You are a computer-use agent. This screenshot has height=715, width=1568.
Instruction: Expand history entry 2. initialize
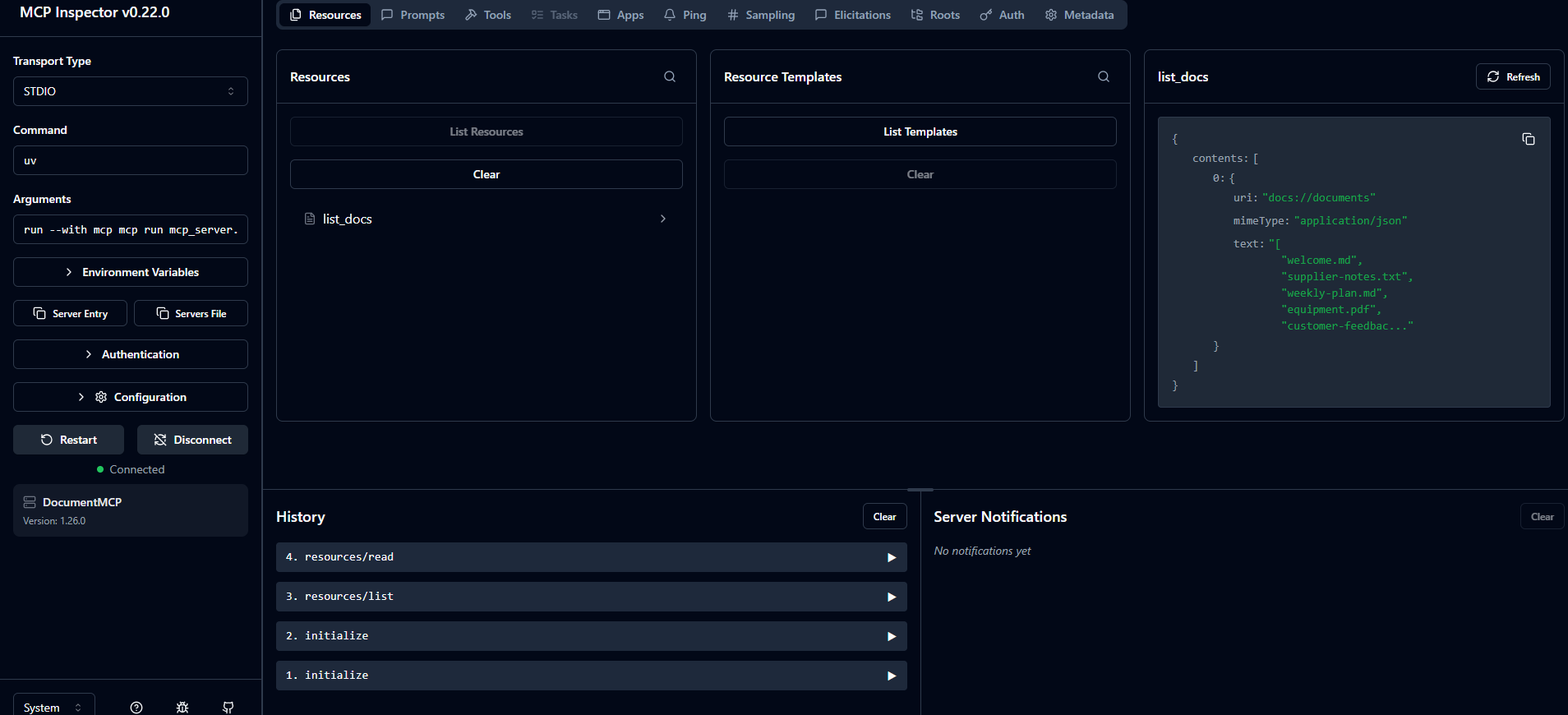tap(592, 636)
